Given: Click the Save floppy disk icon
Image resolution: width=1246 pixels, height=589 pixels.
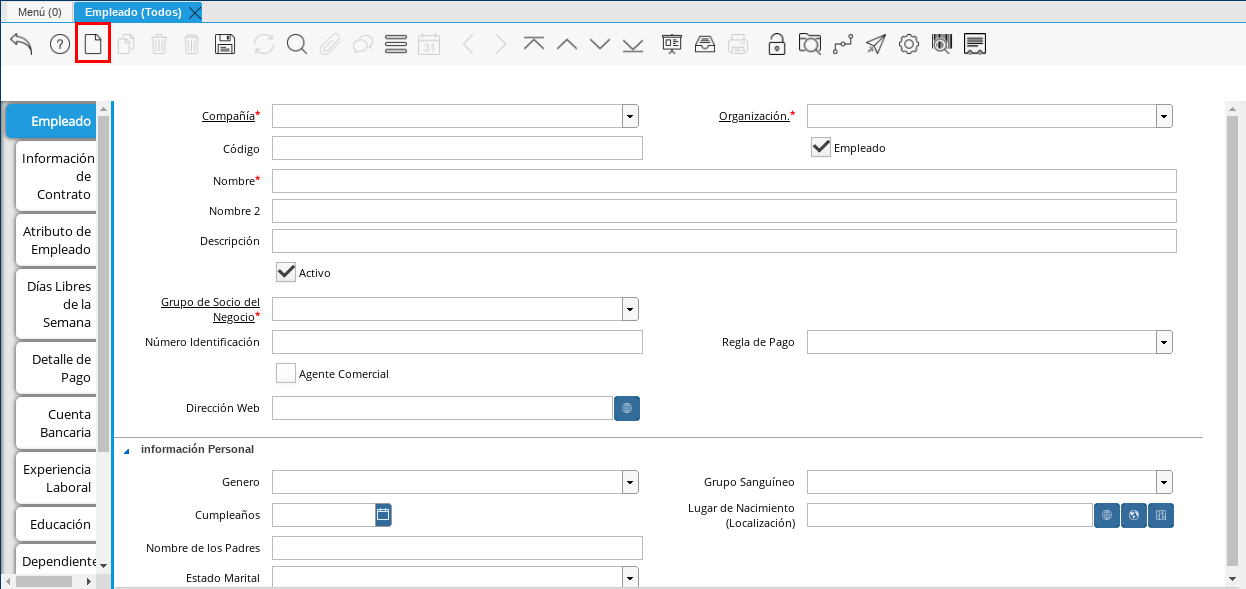Looking at the screenshot, I should tap(225, 44).
